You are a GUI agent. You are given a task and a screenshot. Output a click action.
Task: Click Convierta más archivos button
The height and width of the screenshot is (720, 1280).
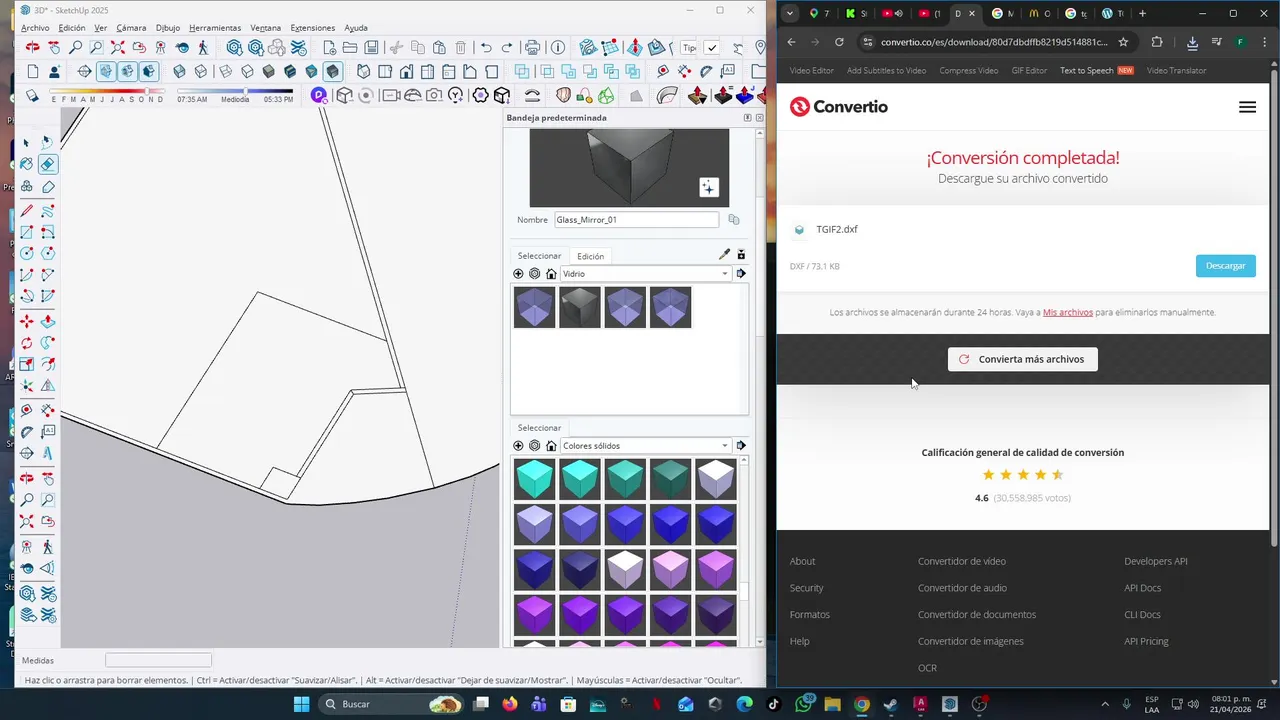click(1022, 359)
